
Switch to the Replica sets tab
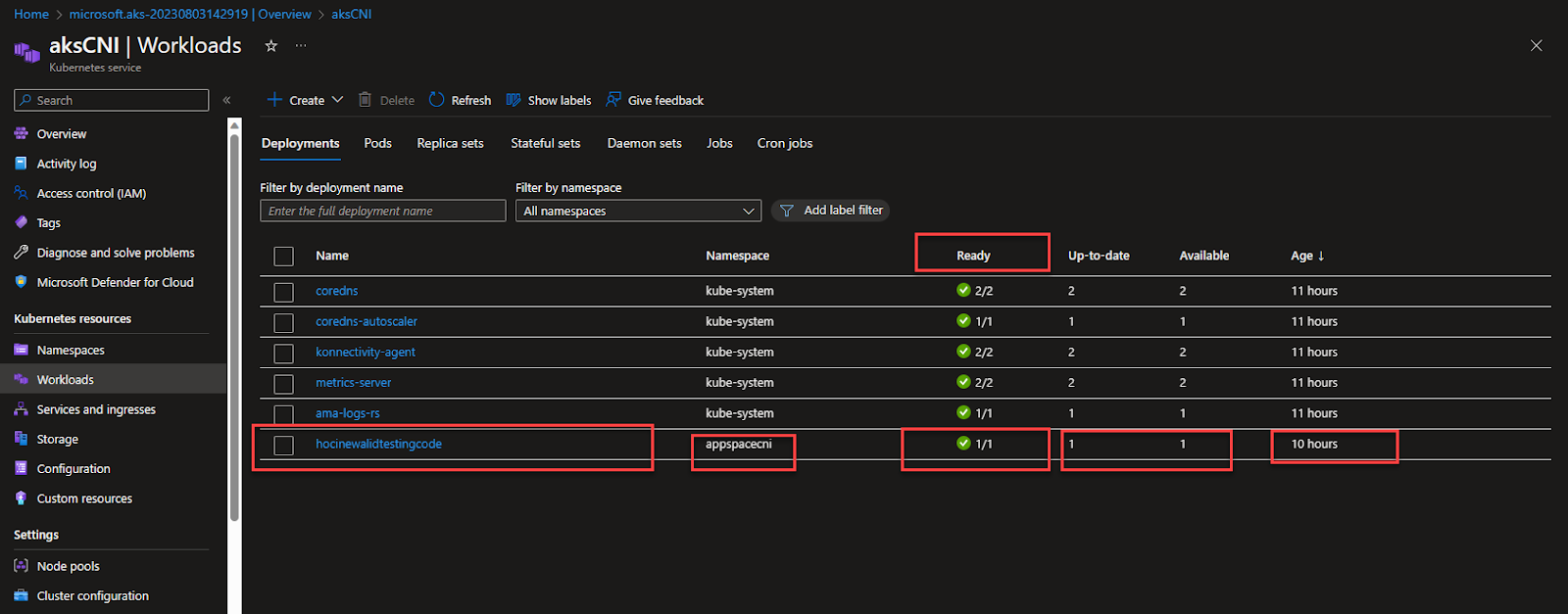[x=450, y=143]
